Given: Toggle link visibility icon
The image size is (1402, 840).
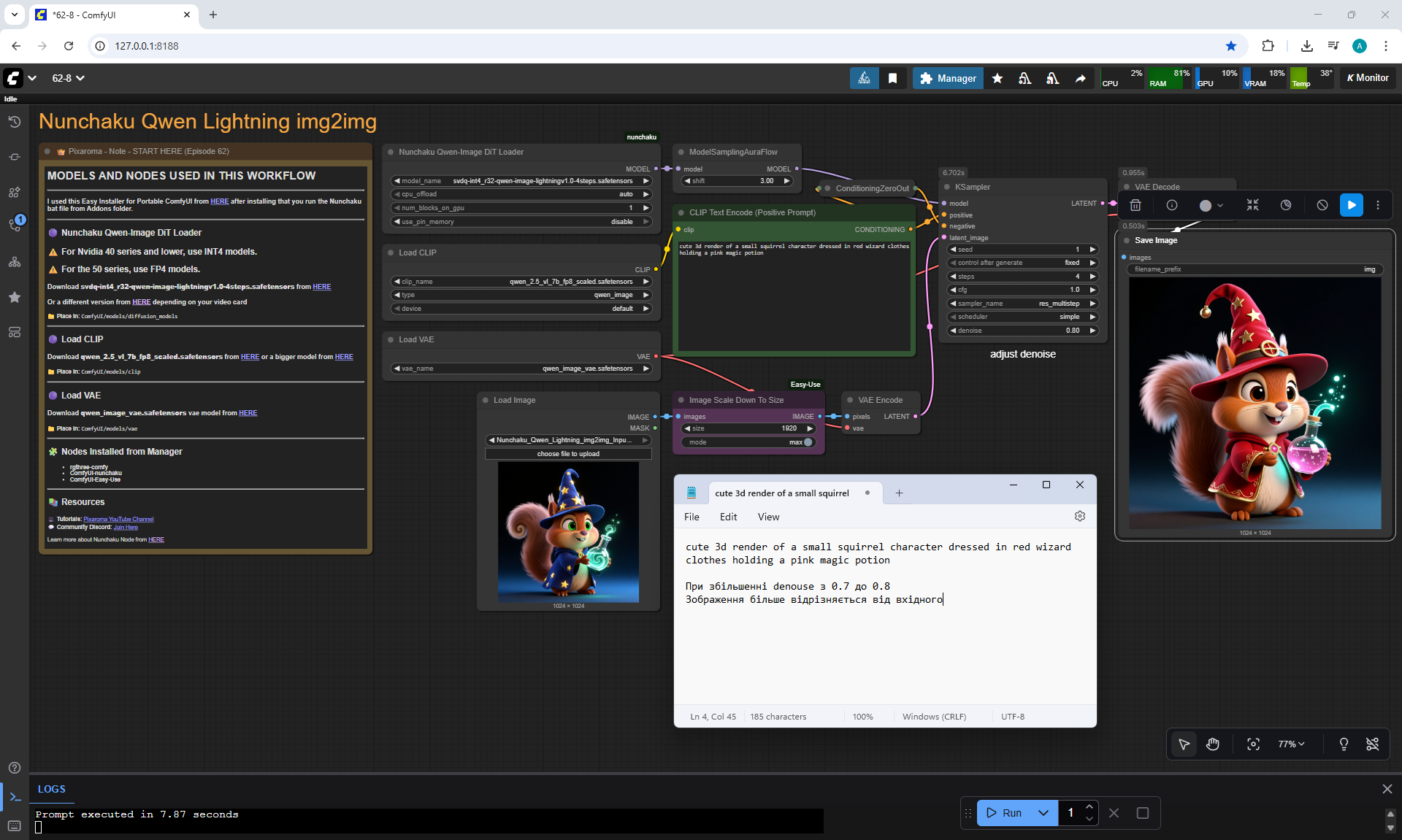Looking at the screenshot, I should coord(1372,744).
